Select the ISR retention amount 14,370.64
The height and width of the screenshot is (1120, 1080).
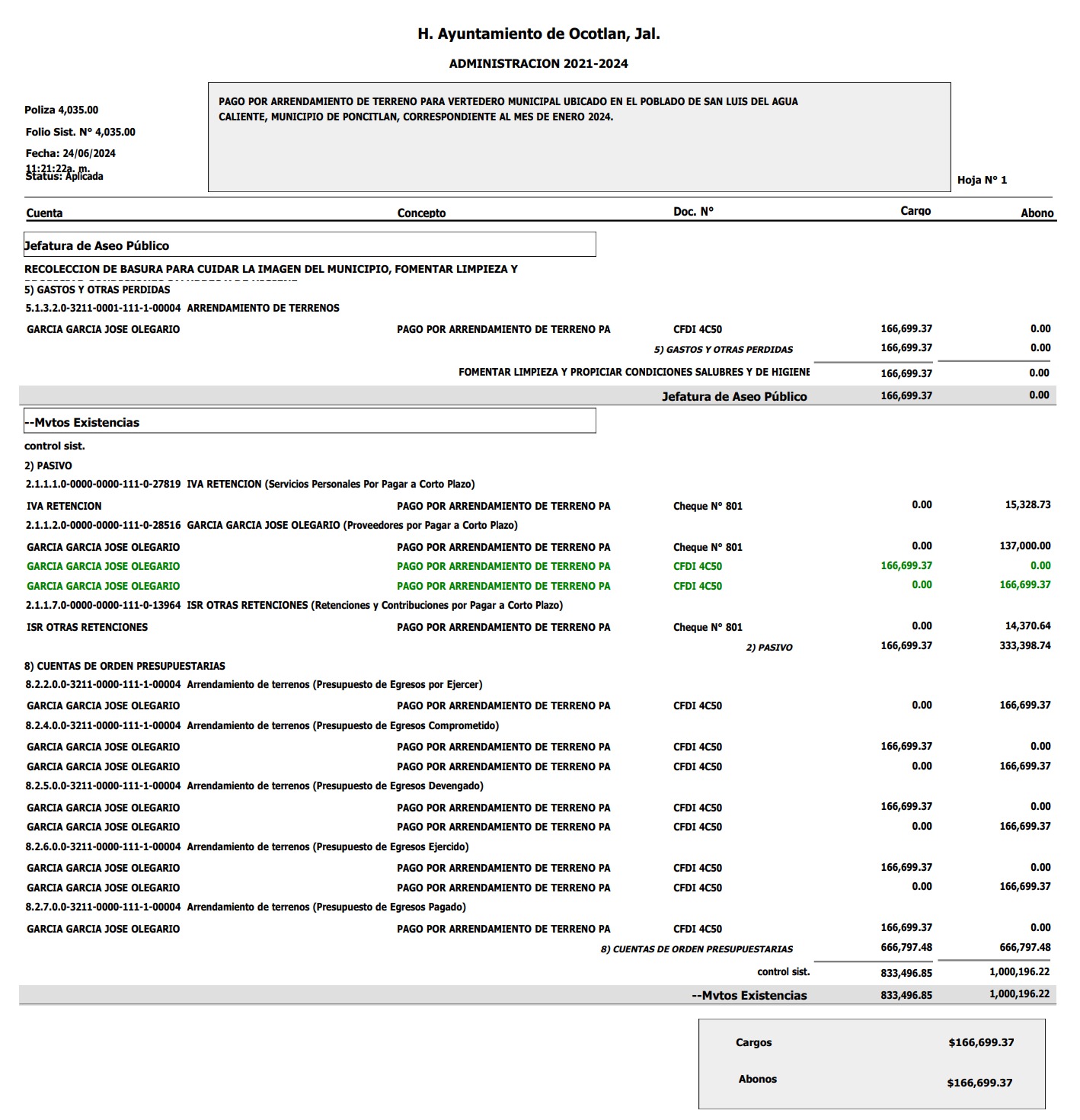[1027, 626]
